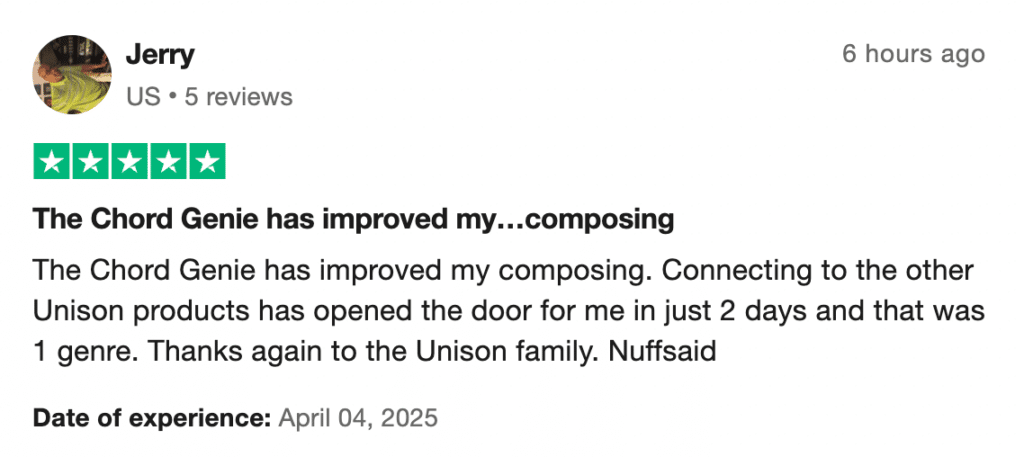Screen dimensions: 1024x457
Task: Click the 'Date of experience:' label
Action: point(152,418)
